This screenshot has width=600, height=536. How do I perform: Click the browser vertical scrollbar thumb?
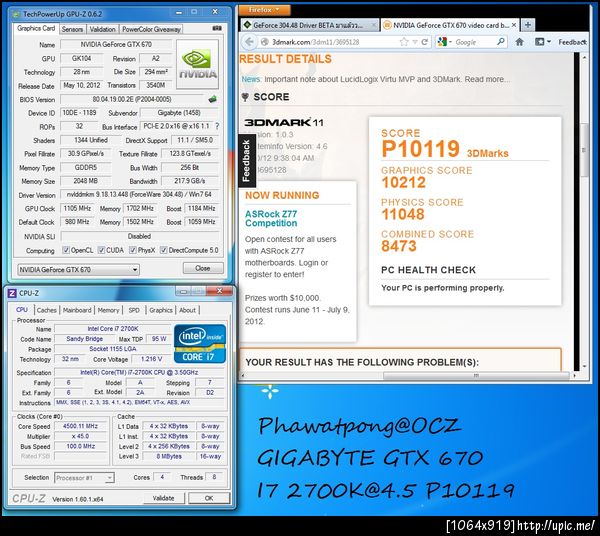coord(584,150)
